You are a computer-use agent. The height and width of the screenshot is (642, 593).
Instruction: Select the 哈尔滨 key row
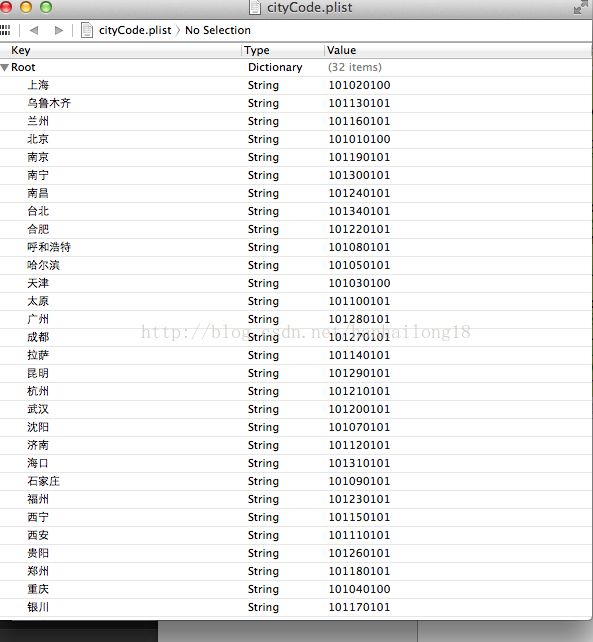43,265
